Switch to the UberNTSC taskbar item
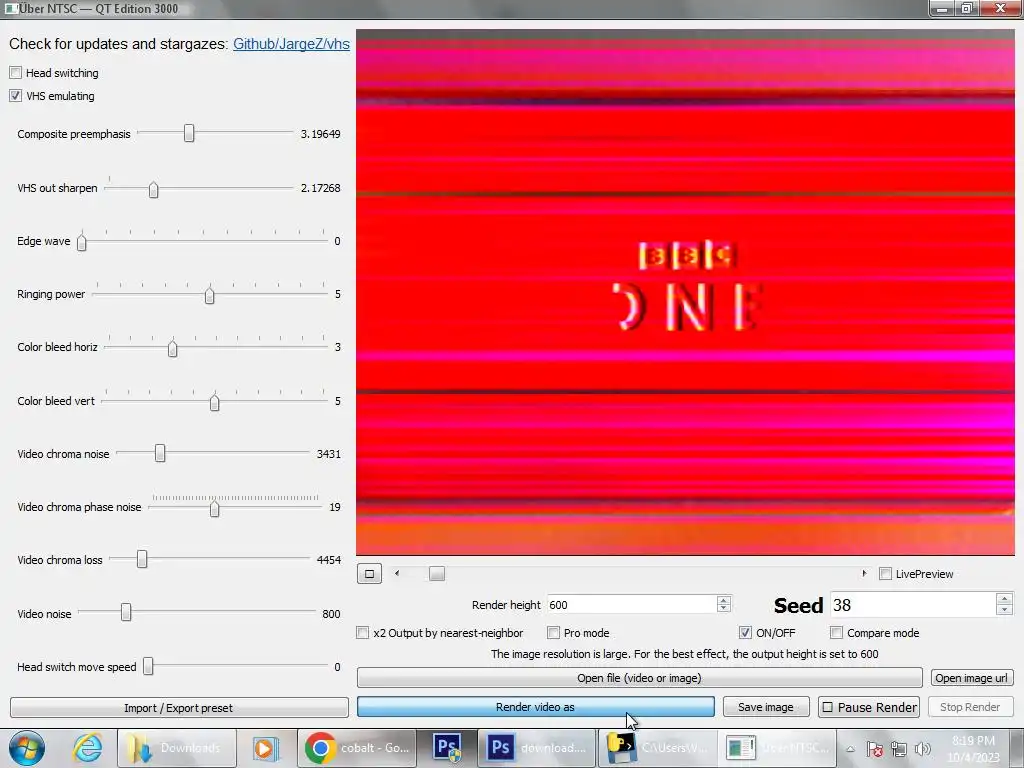 click(777, 748)
